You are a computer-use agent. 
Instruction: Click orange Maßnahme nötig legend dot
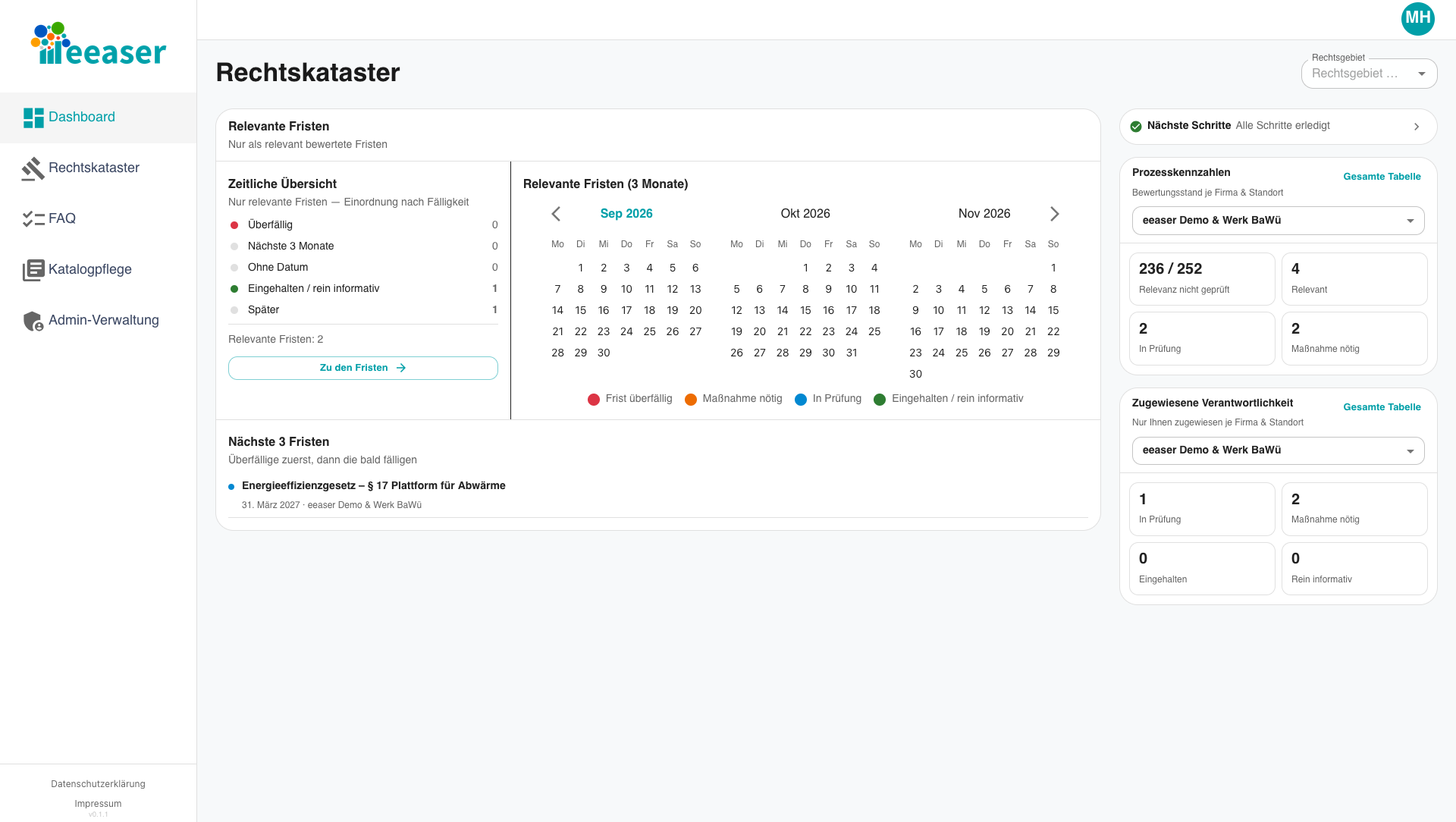click(x=691, y=400)
